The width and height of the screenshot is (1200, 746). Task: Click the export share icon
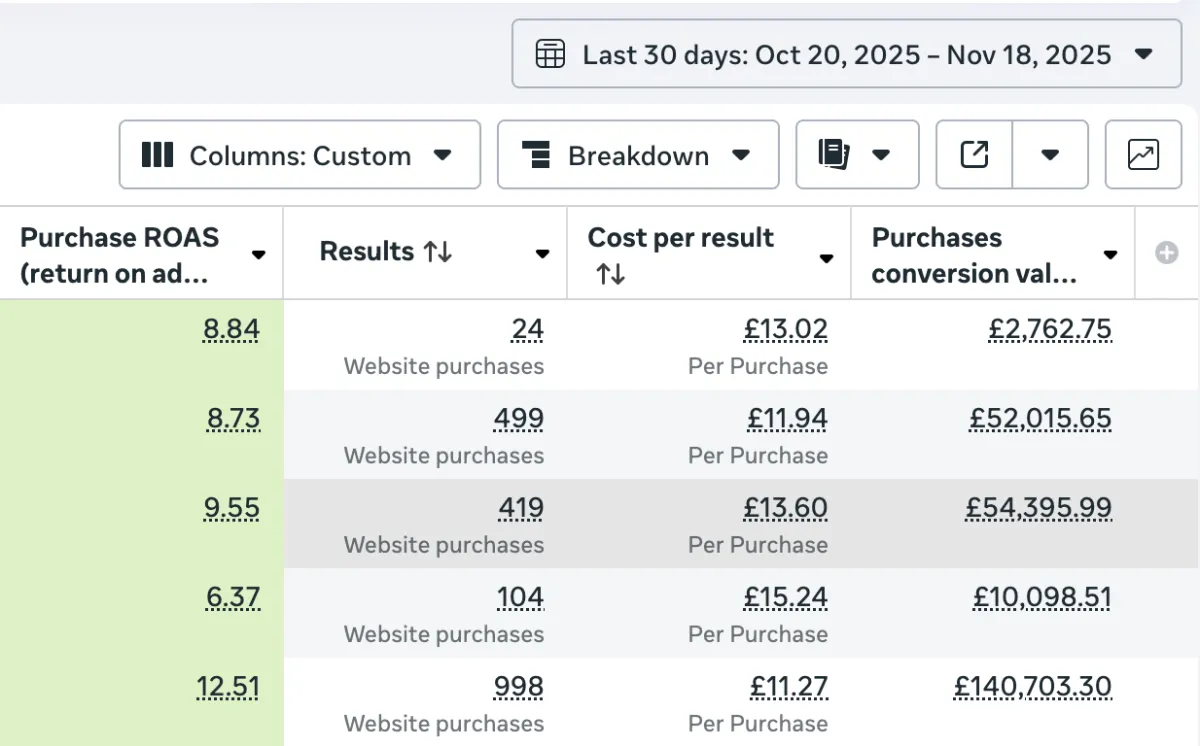click(974, 155)
